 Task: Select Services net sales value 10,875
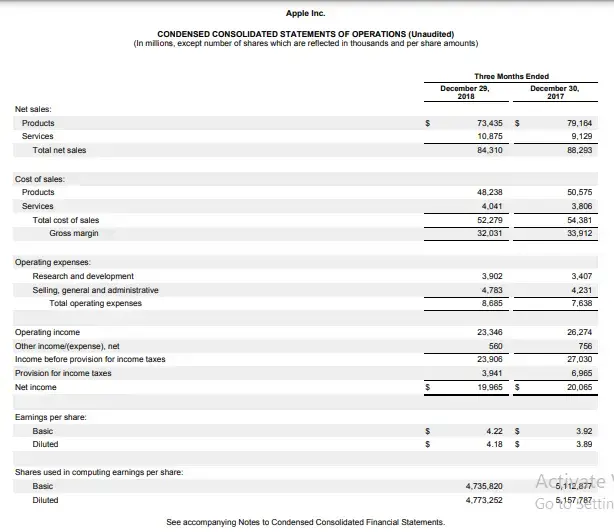[x=489, y=136]
